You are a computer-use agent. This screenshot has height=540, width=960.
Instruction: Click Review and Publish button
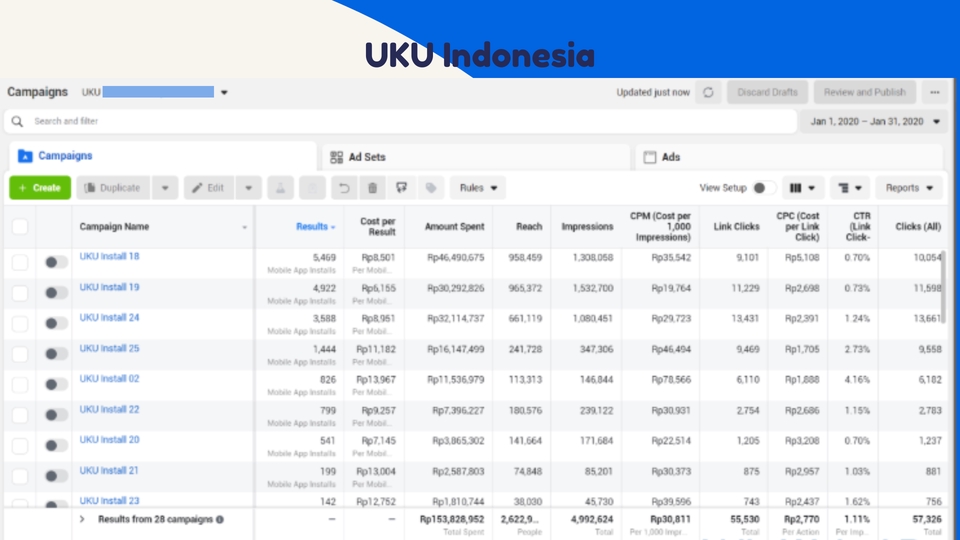pyautogui.click(x=864, y=92)
